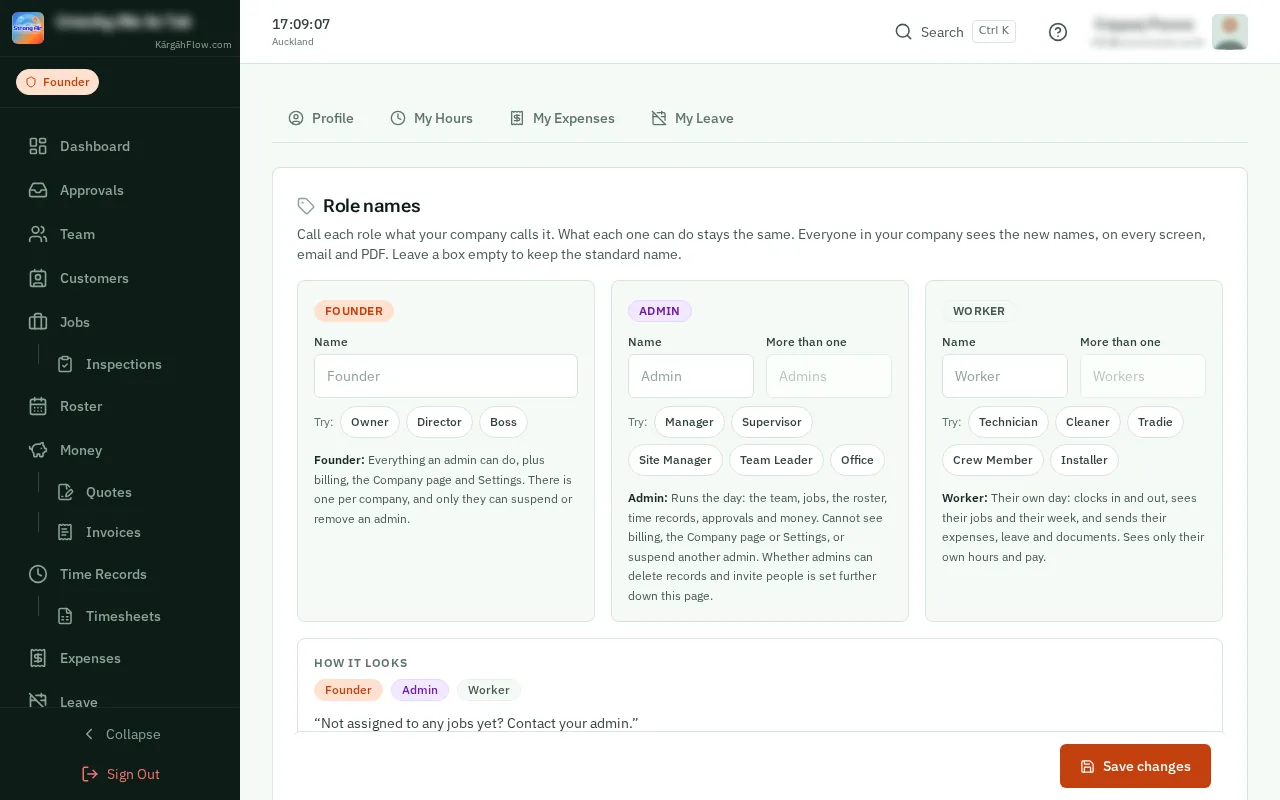Choose the Owner suggestion chip
The image size is (1280, 800).
pyautogui.click(x=370, y=422)
